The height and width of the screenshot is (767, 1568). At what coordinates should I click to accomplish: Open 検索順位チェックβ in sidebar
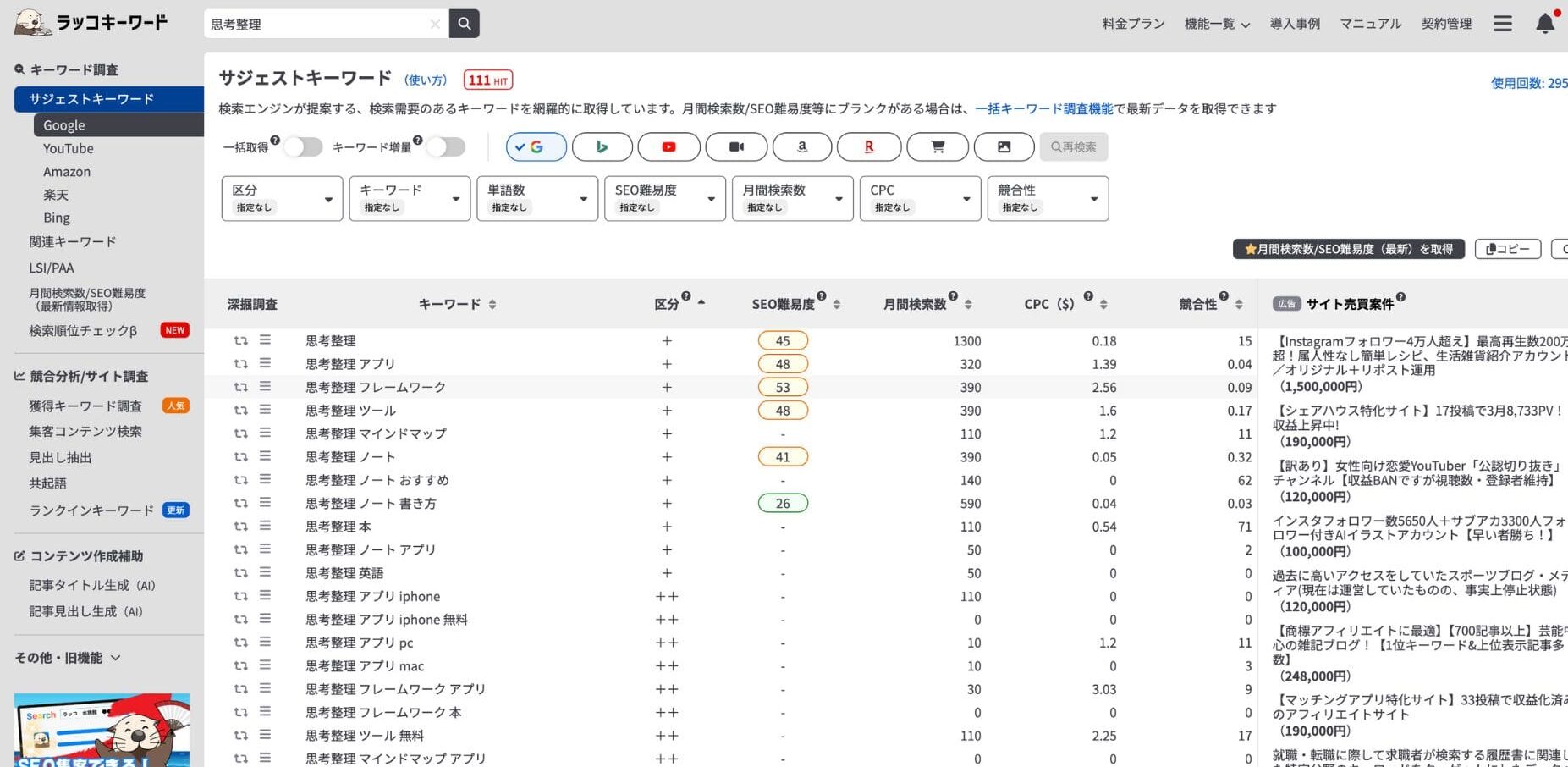tap(83, 330)
